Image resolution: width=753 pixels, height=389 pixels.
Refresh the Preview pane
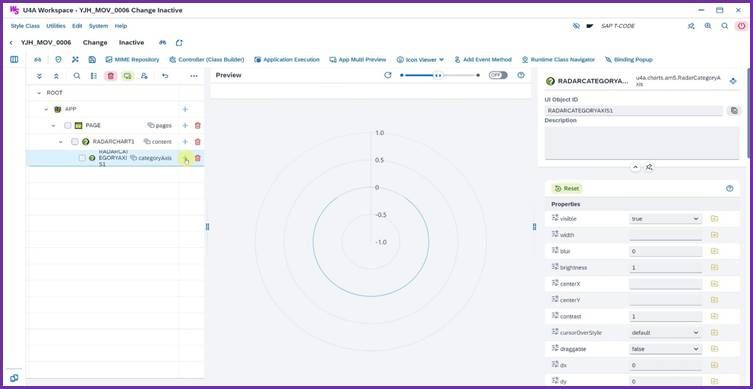click(388, 75)
